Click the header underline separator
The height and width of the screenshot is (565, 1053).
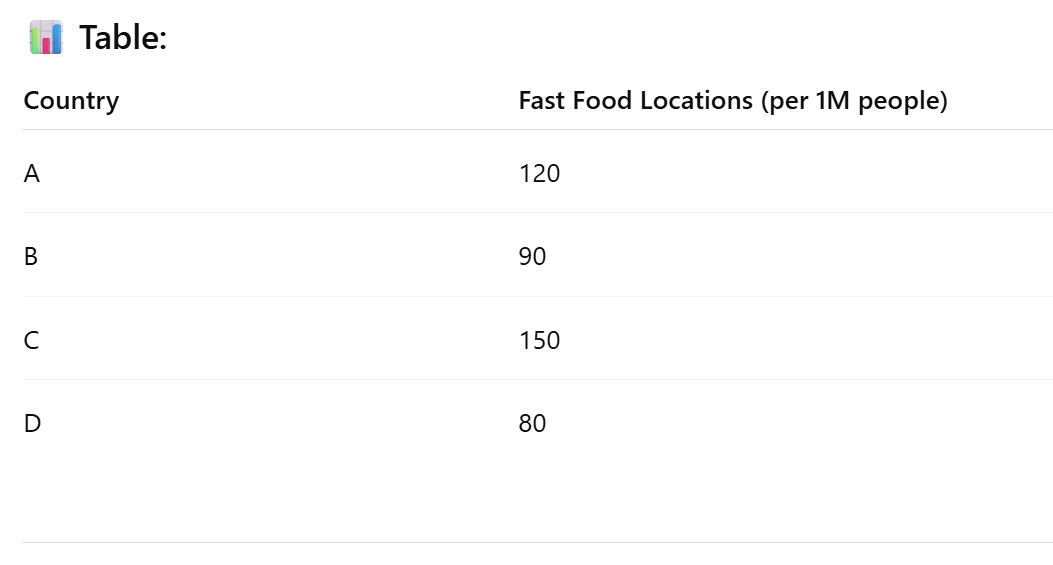pyautogui.click(x=538, y=129)
